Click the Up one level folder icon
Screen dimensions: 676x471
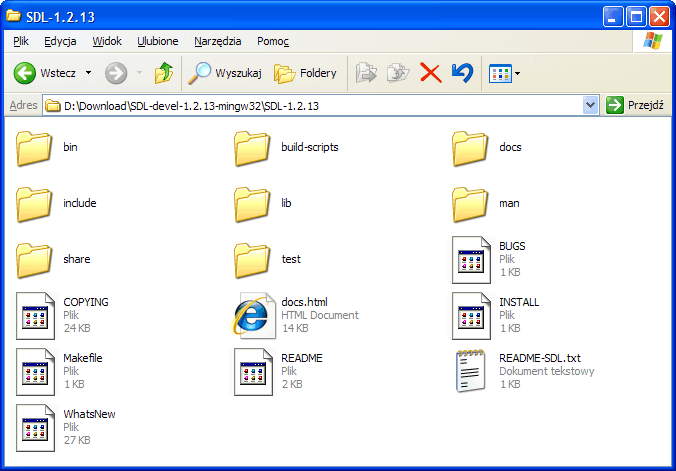click(x=163, y=73)
